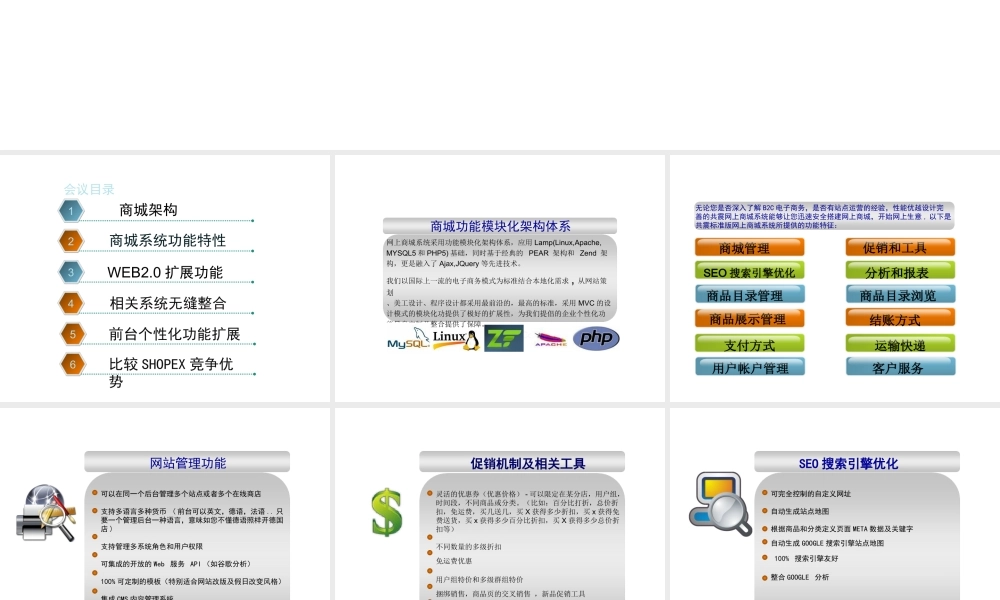Click the blue 用户帐户管理 button
The height and width of the screenshot is (600, 1000).
tap(749, 367)
